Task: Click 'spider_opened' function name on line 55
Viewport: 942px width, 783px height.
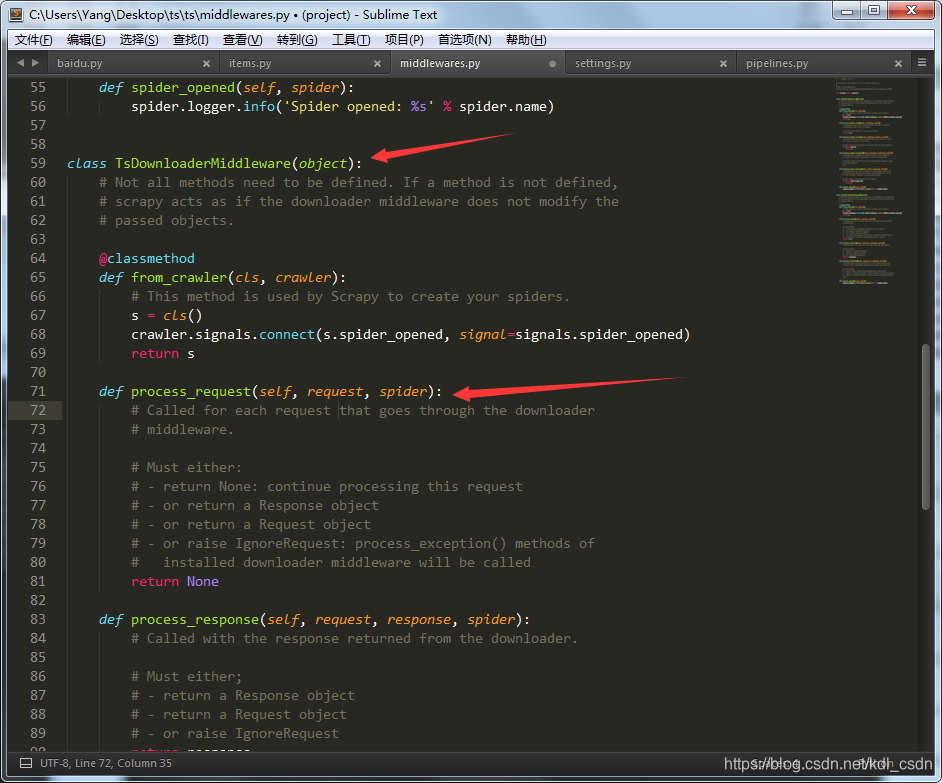Action: point(183,88)
